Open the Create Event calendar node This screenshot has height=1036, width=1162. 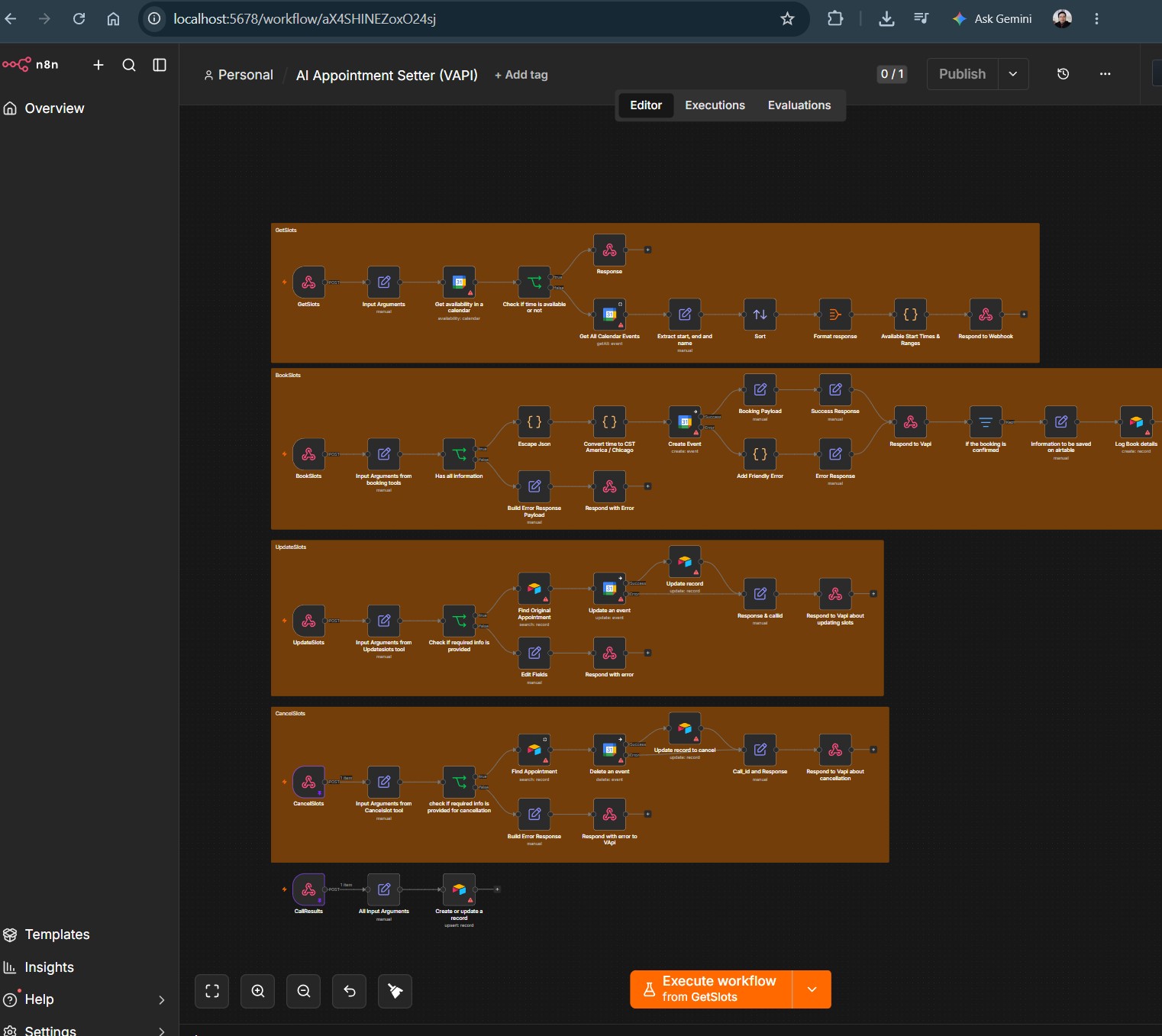(x=685, y=422)
